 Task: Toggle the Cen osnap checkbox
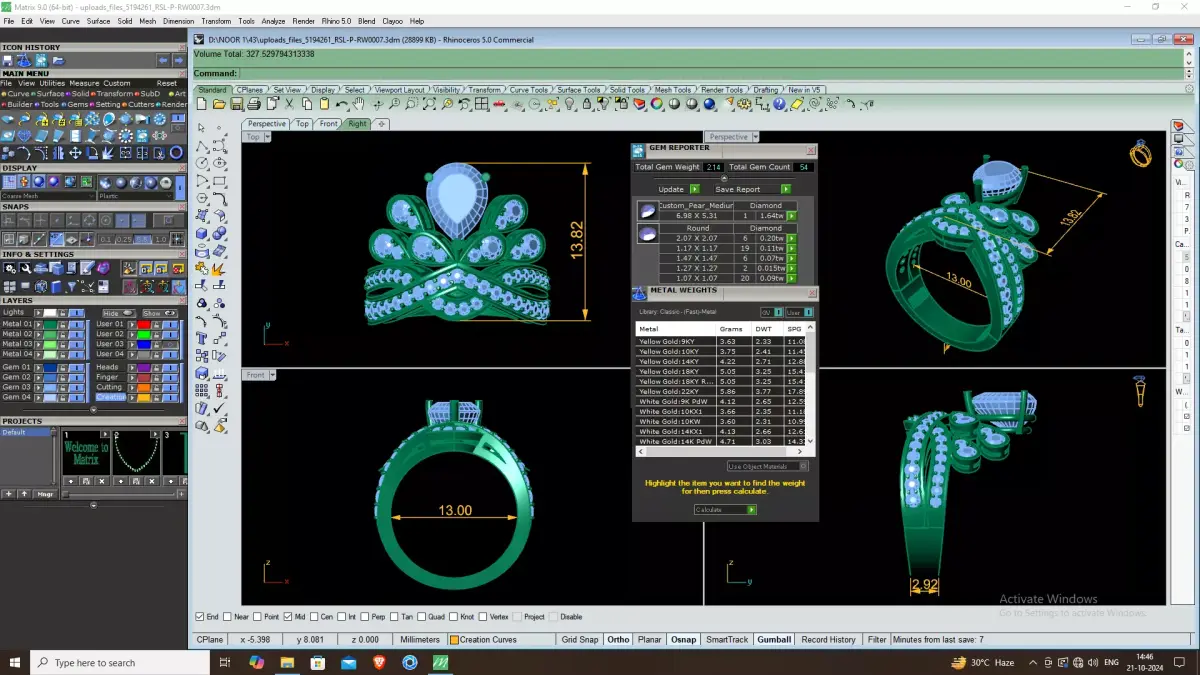click(x=314, y=617)
